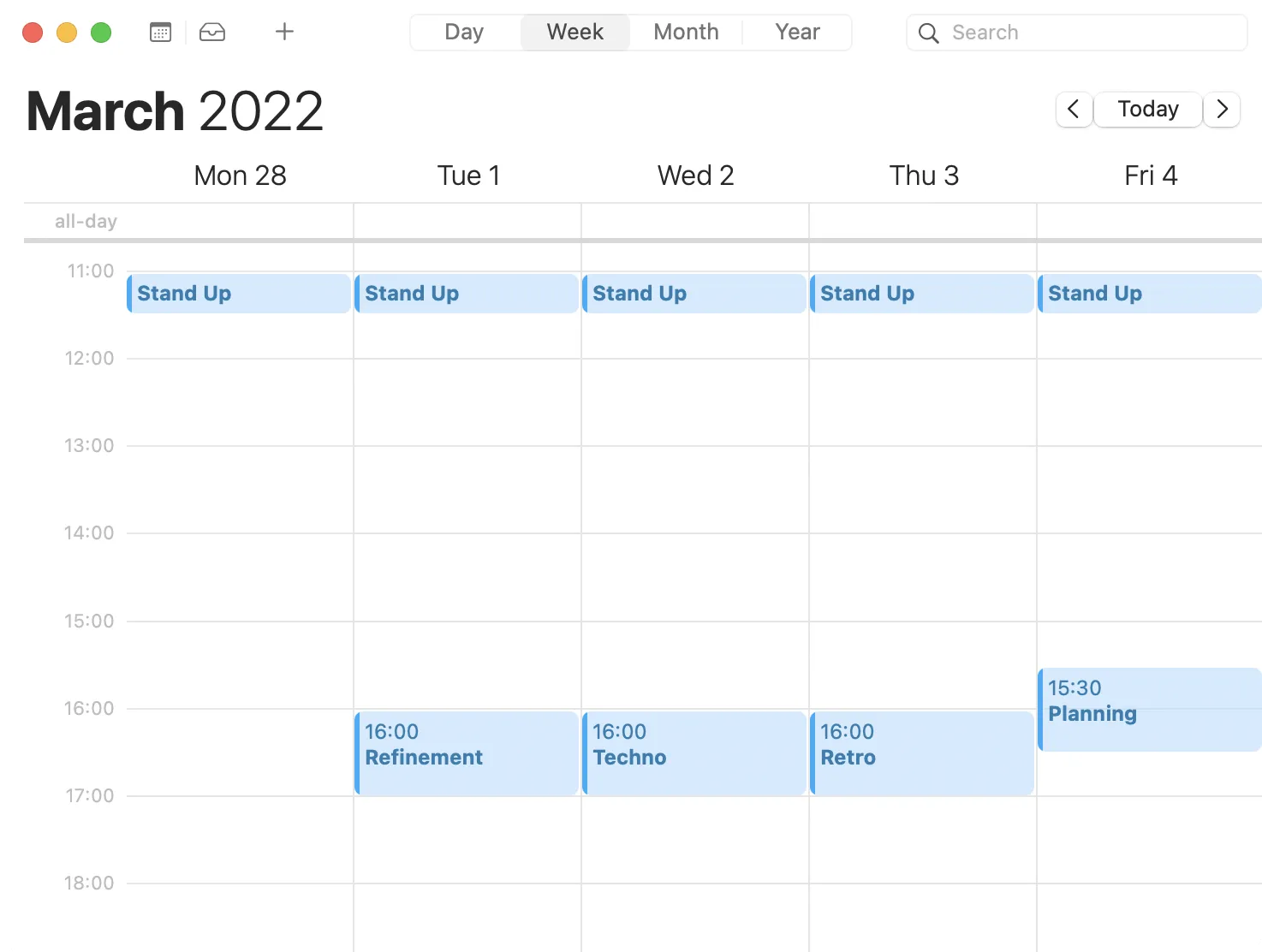The height and width of the screenshot is (952, 1262).
Task: Keep Week view selected
Action: 574,32
